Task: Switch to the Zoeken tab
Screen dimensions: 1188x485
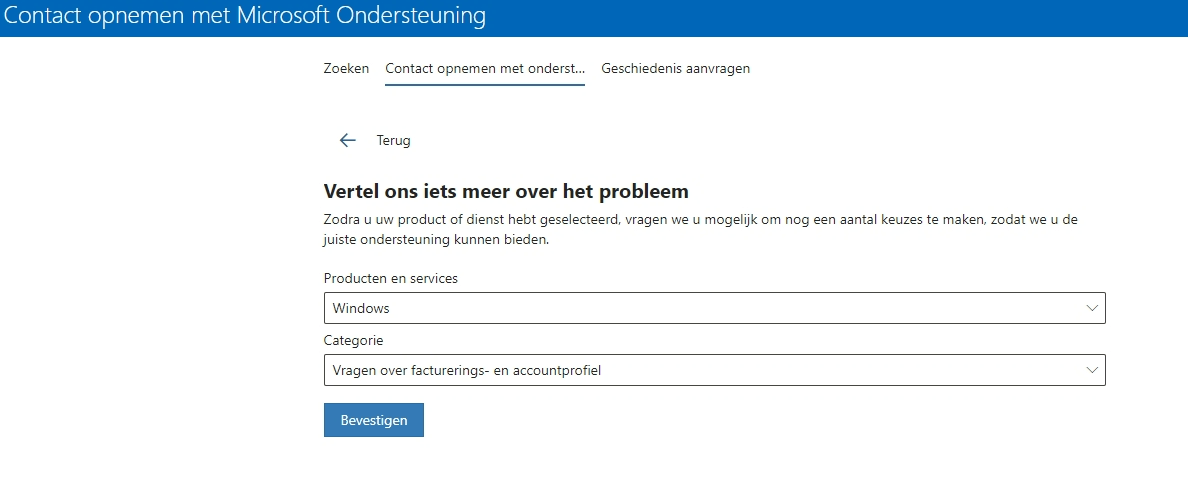Action: (x=346, y=68)
